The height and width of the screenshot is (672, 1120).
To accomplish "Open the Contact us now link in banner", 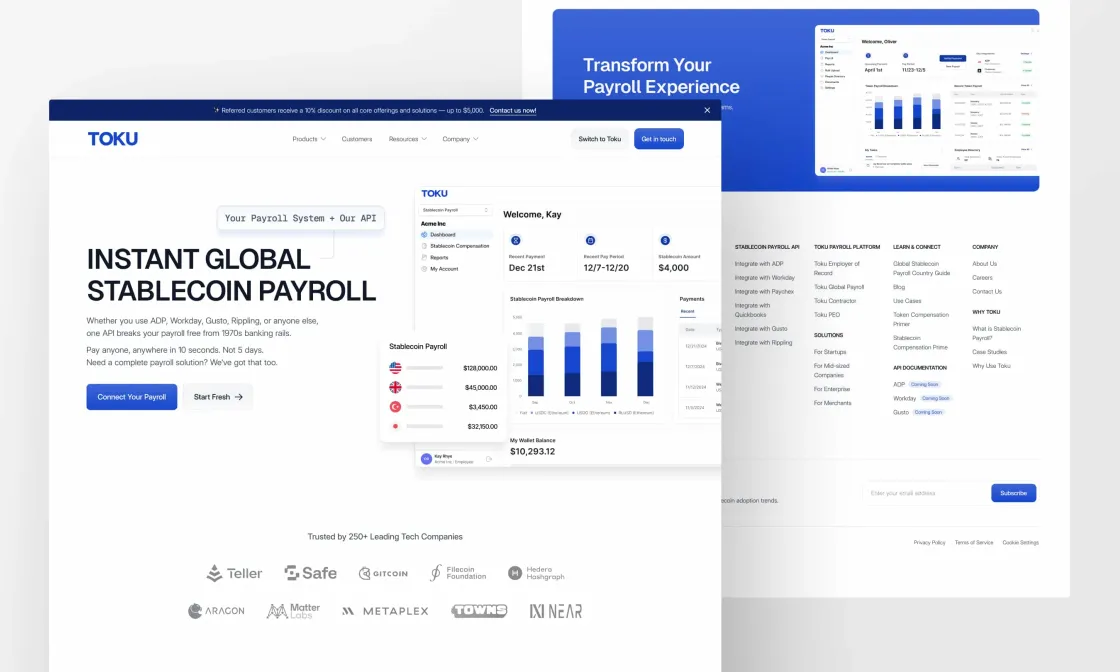I will tap(513, 111).
